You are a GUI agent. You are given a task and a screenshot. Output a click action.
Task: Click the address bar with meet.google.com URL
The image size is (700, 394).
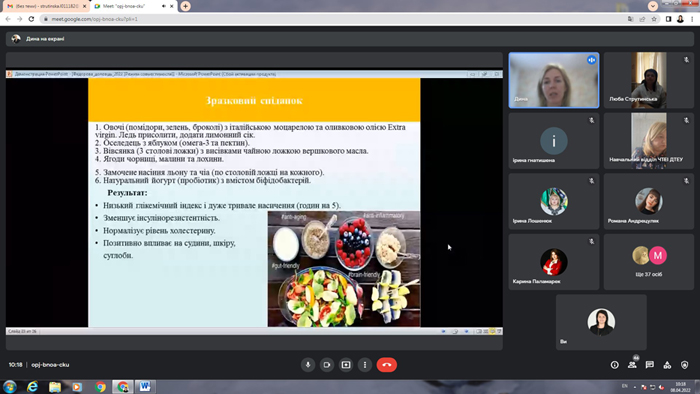(335, 19)
